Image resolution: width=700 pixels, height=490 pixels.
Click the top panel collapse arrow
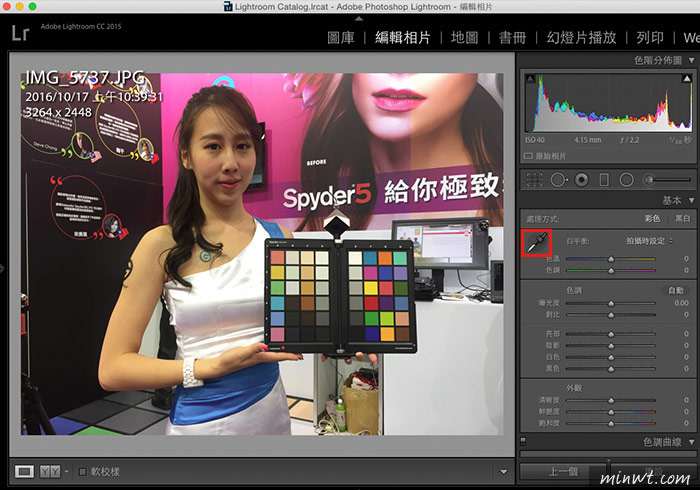click(358, 19)
